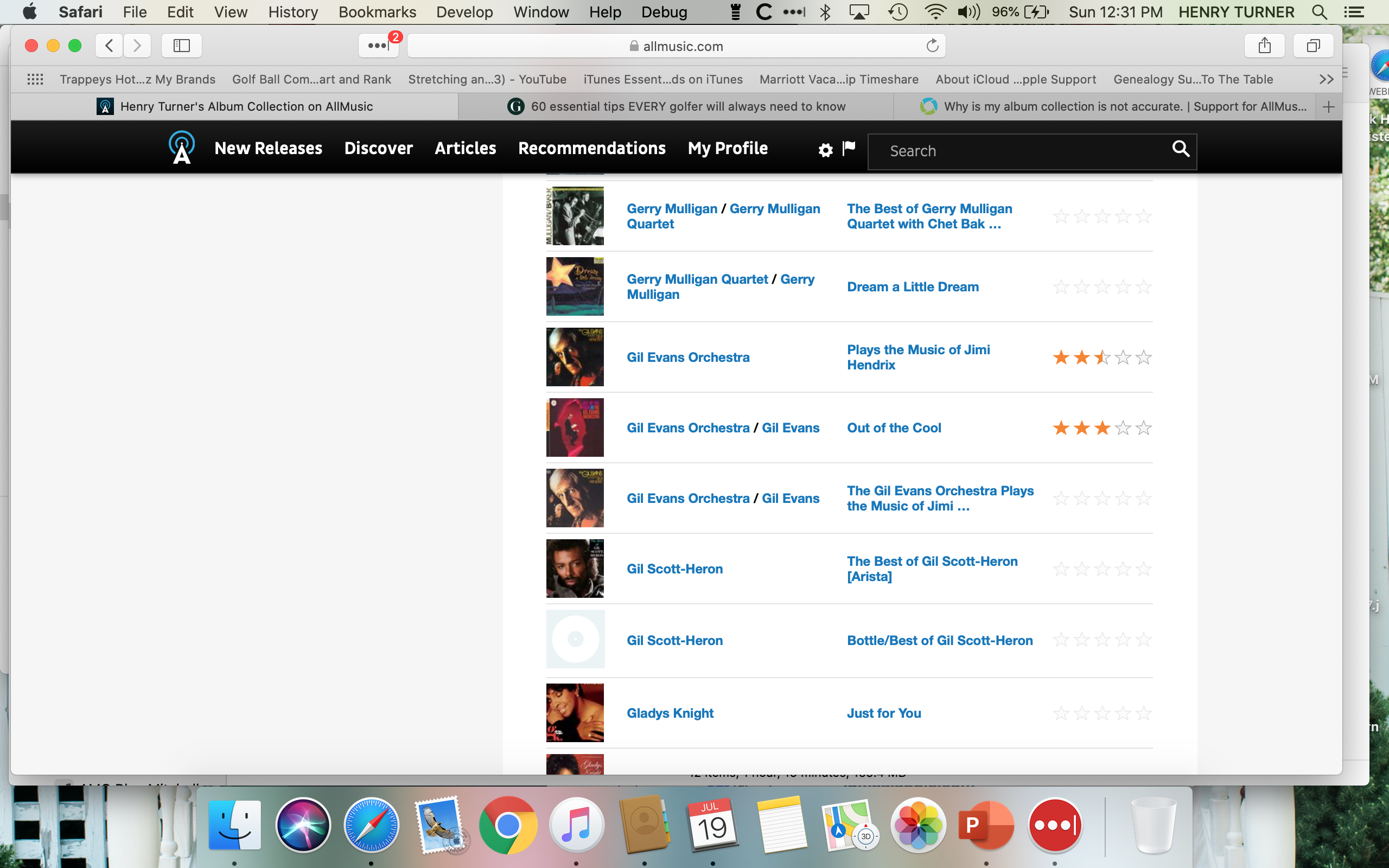Click the search magnifier icon
Image resolution: width=1389 pixels, height=868 pixels.
1180,149
